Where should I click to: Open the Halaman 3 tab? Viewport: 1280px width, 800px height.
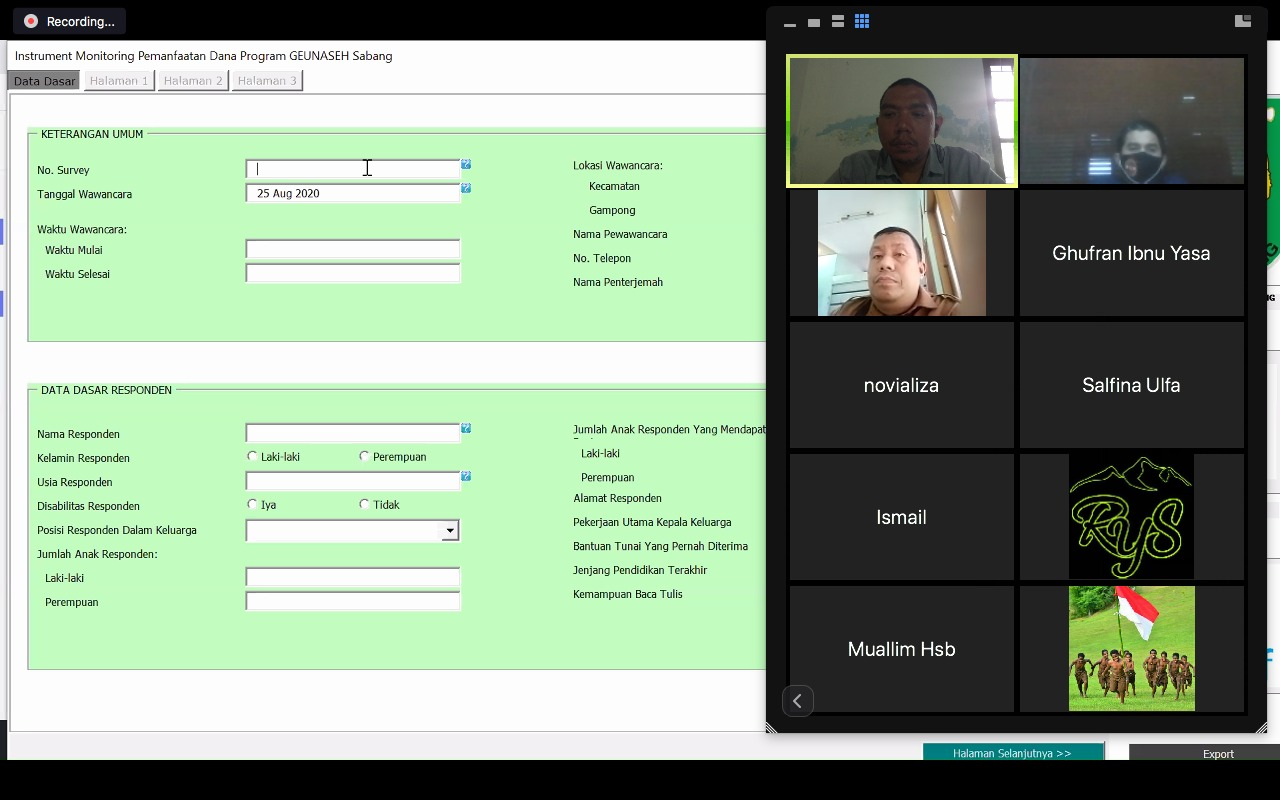point(267,81)
